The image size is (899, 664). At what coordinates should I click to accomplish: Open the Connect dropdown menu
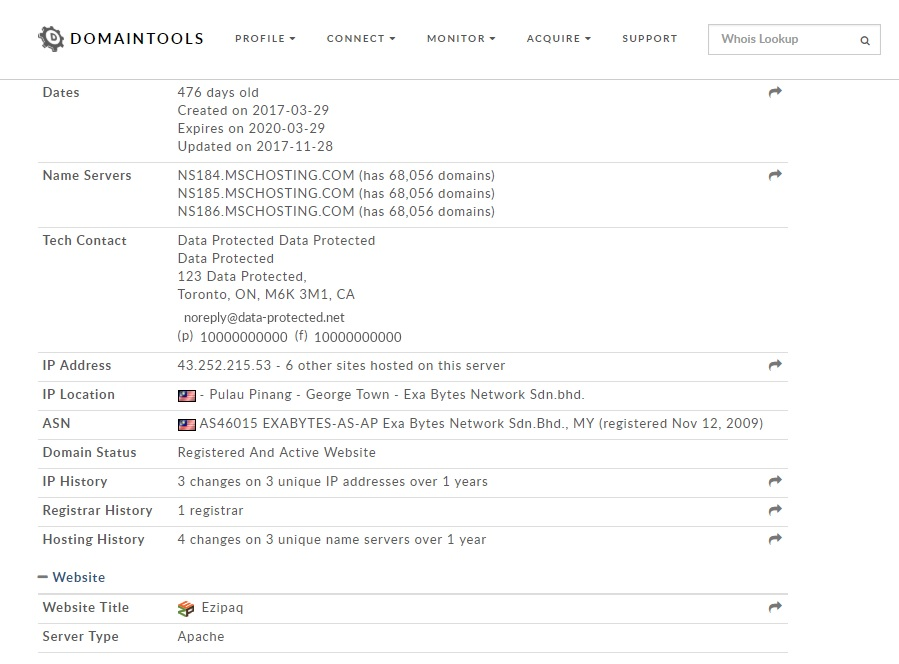pos(361,38)
